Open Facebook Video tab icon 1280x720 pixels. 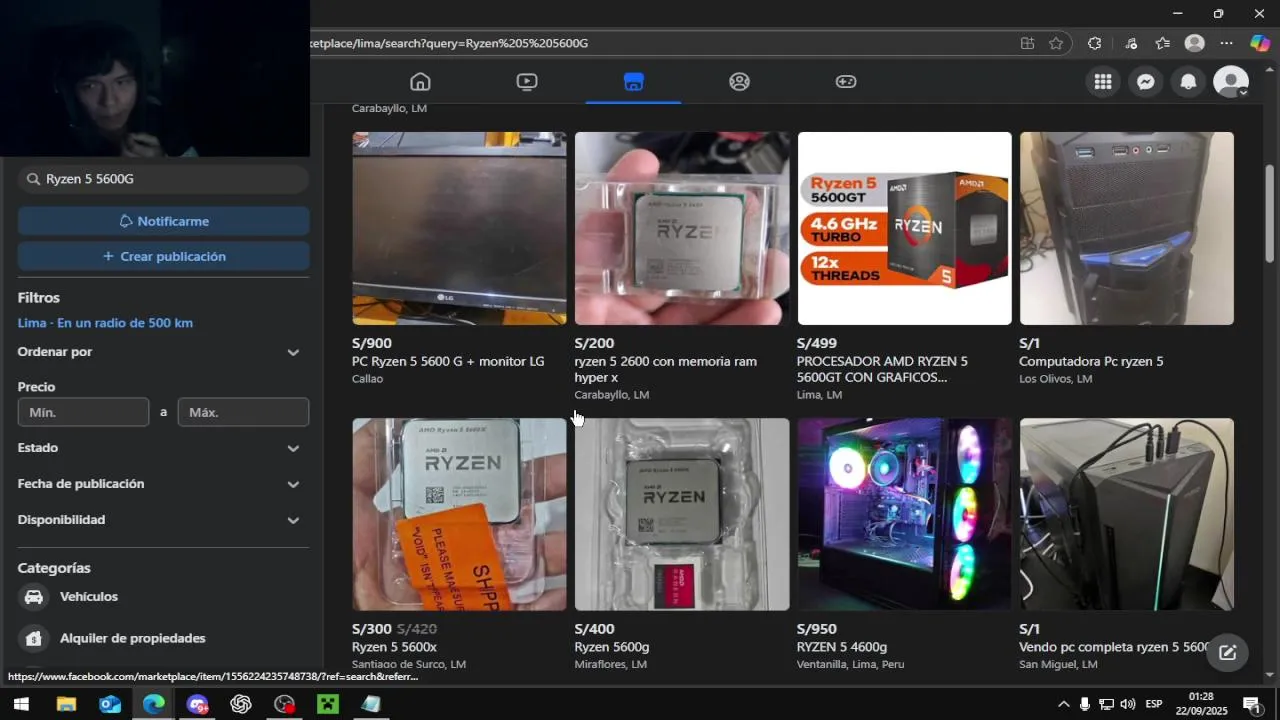(x=527, y=82)
